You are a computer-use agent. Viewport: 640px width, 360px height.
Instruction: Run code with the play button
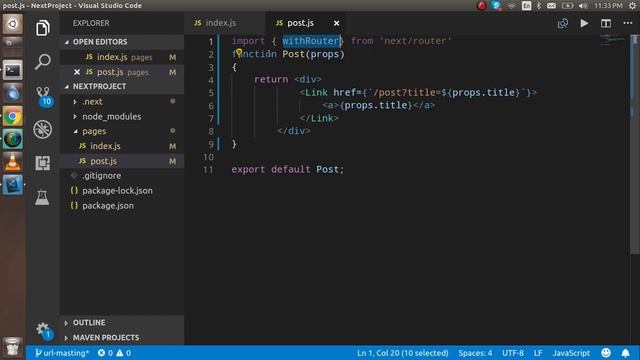coord(584,23)
